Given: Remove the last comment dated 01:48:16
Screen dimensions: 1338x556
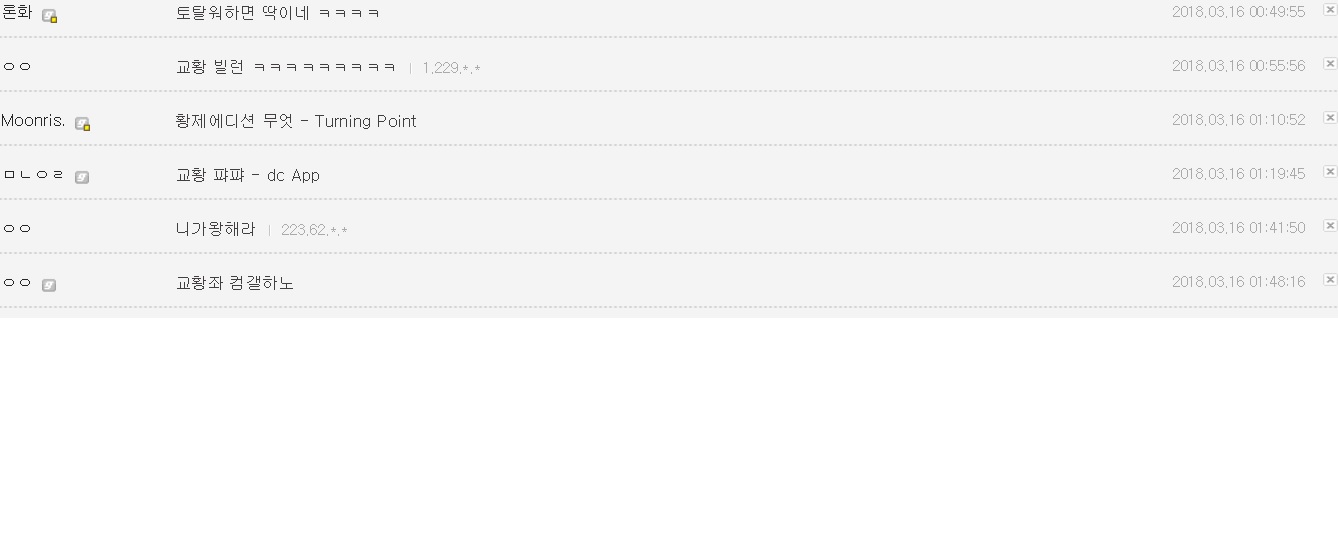Looking at the screenshot, I should point(1329,280).
